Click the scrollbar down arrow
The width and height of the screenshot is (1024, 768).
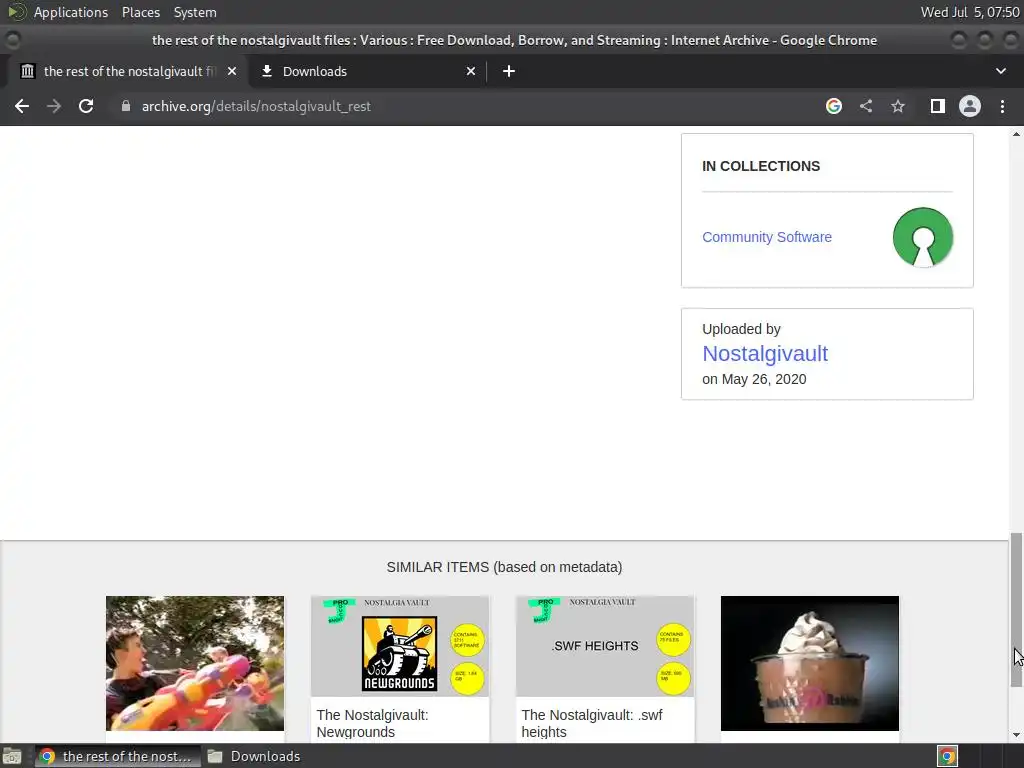tap(1016, 735)
